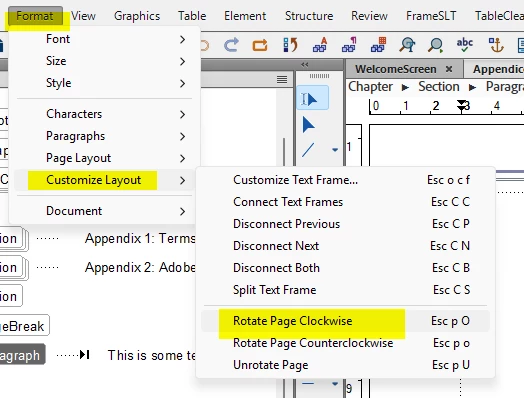The width and height of the screenshot is (524, 398).
Task: Select the Customize Layout menu item
Action: [x=105, y=180]
